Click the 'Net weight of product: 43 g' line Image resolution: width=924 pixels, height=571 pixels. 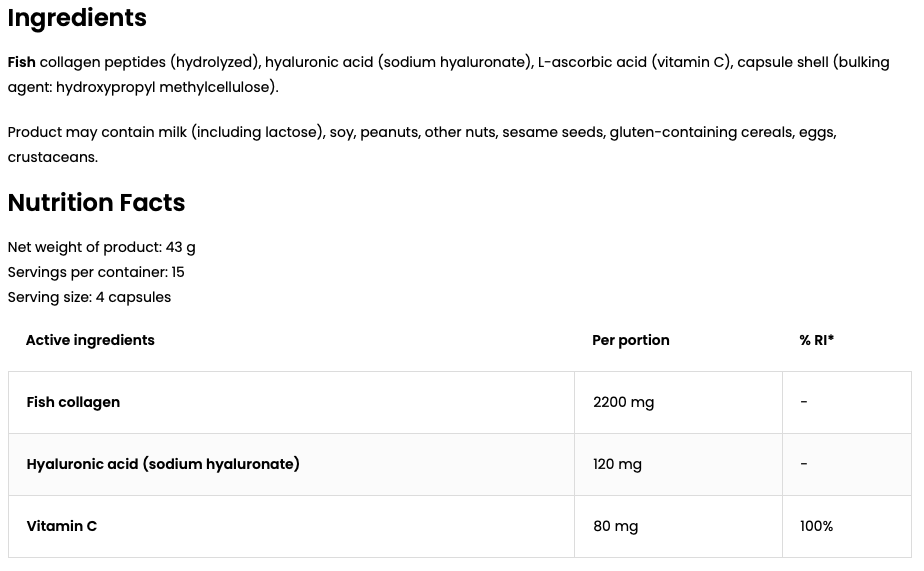click(101, 247)
